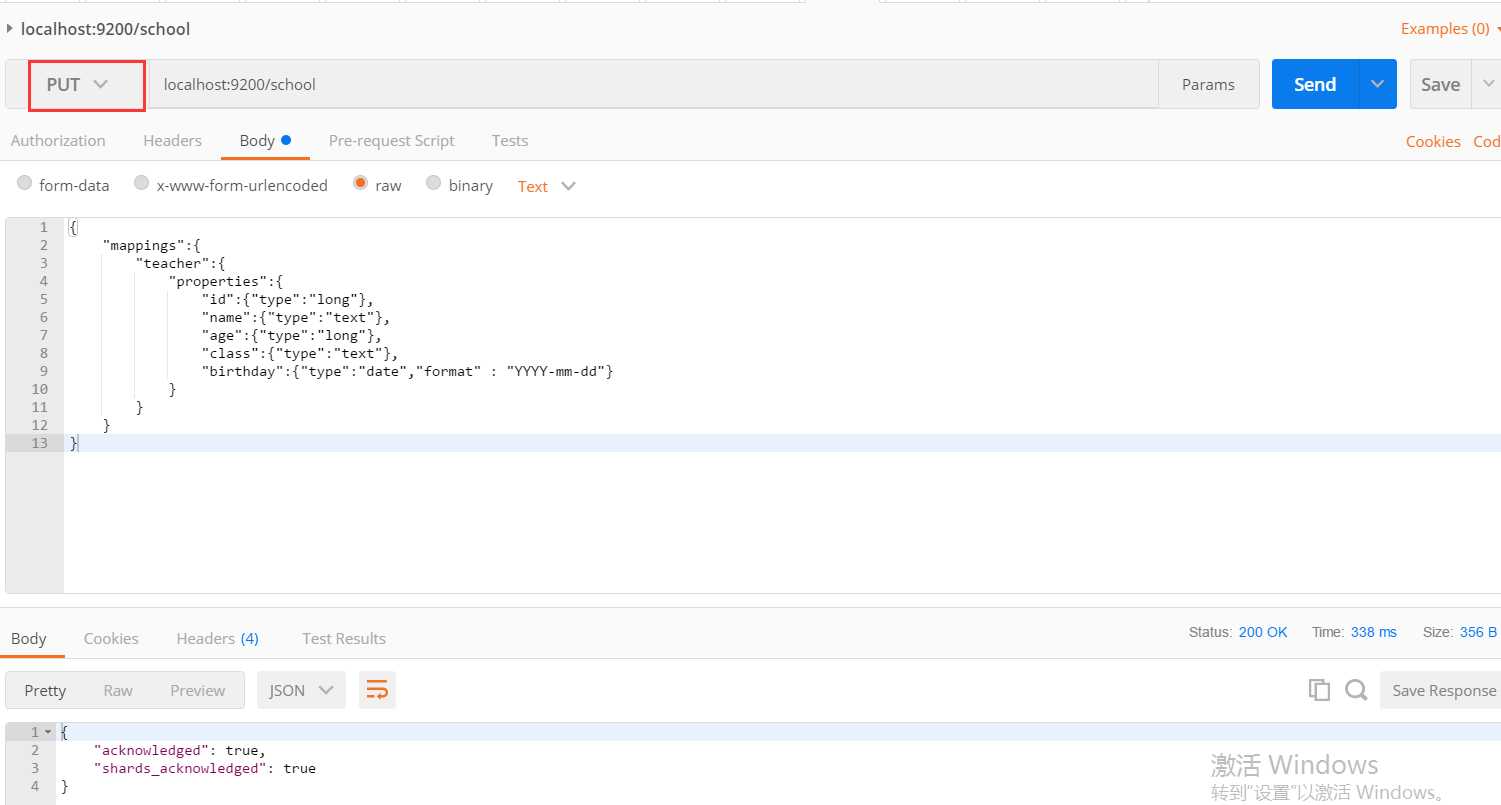Open the PUT HTTP method dropdown
The height and width of the screenshot is (805, 1501).
coord(77,85)
